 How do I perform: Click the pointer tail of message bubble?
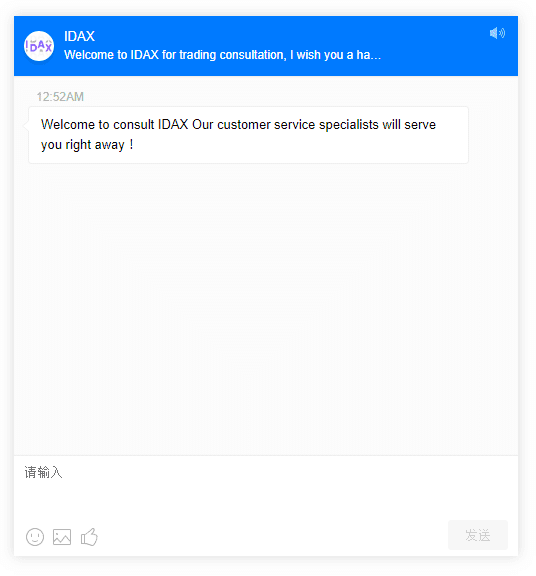pyautogui.click(x=26, y=126)
